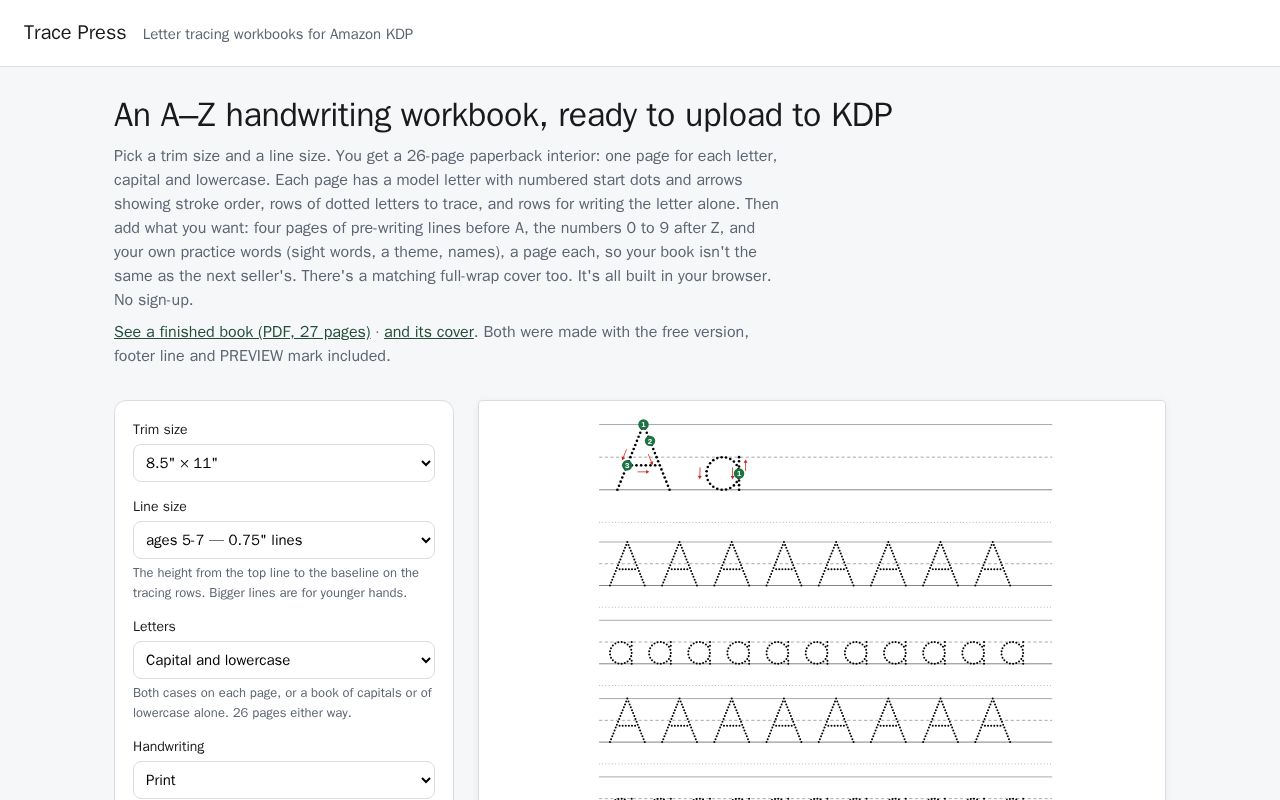The image size is (1280, 800).
Task: Click the Letters help text about both cases
Action: coord(283,703)
